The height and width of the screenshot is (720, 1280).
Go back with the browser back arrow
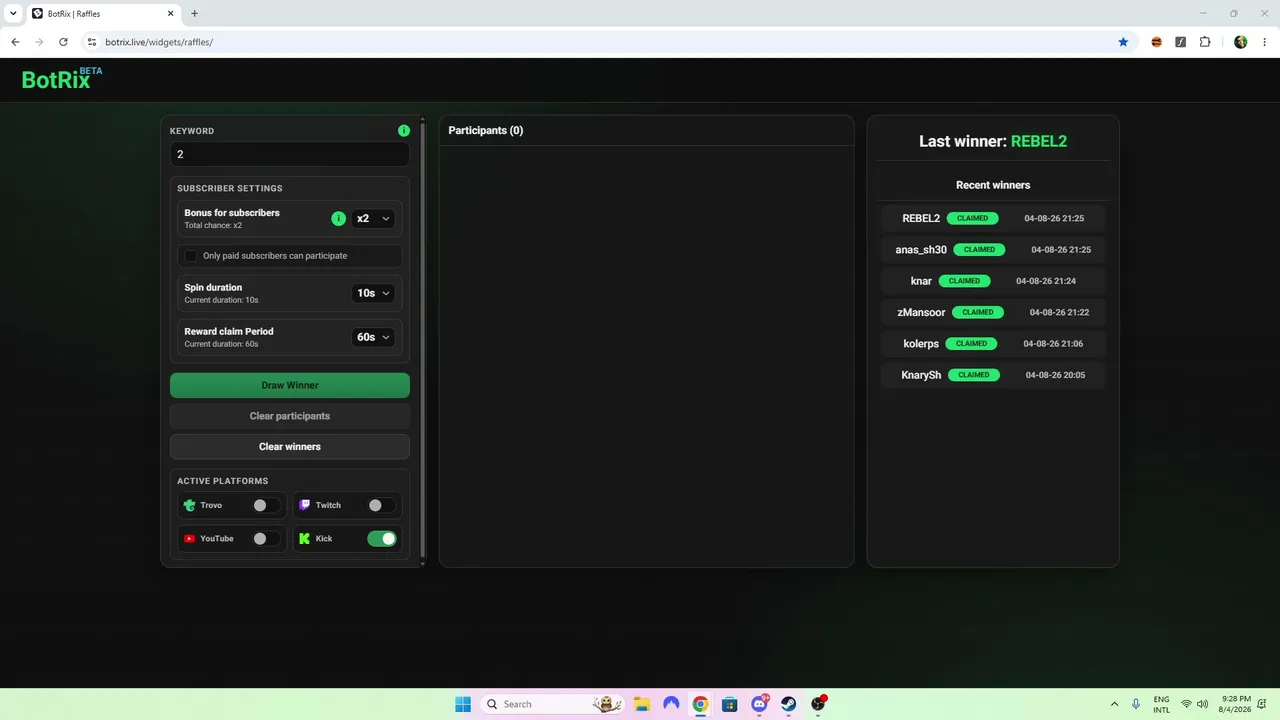click(15, 42)
